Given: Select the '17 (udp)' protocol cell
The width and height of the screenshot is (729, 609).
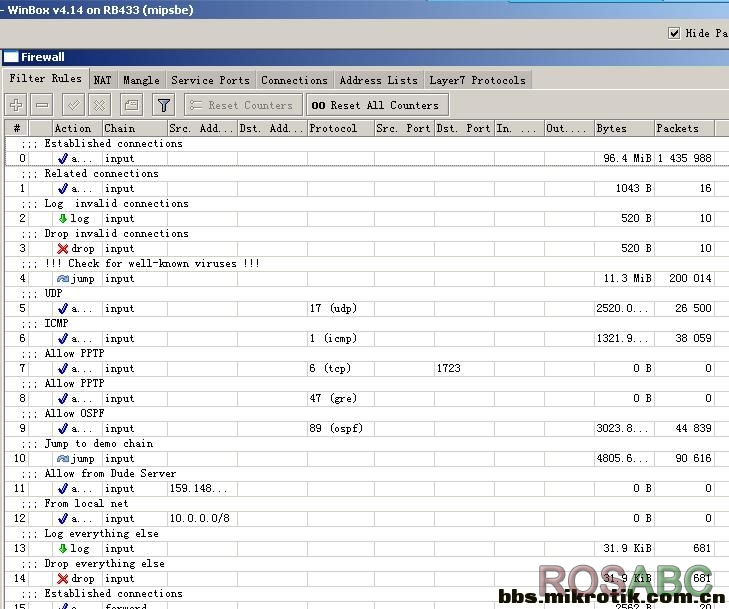Looking at the screenshot, I should click(x=341, y=309).
